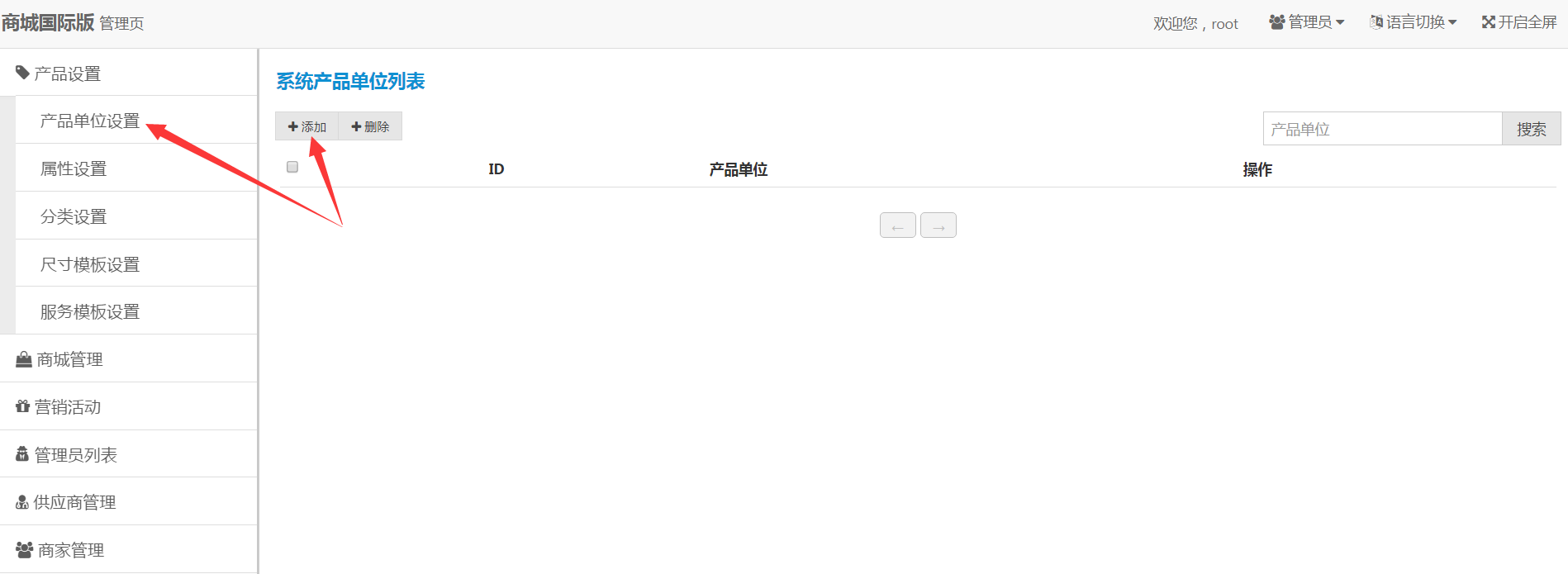This screenshot has width=1568, height=574.
Task: Select 尺寸模板设置 menu item
Action: (x=90, y=264)
